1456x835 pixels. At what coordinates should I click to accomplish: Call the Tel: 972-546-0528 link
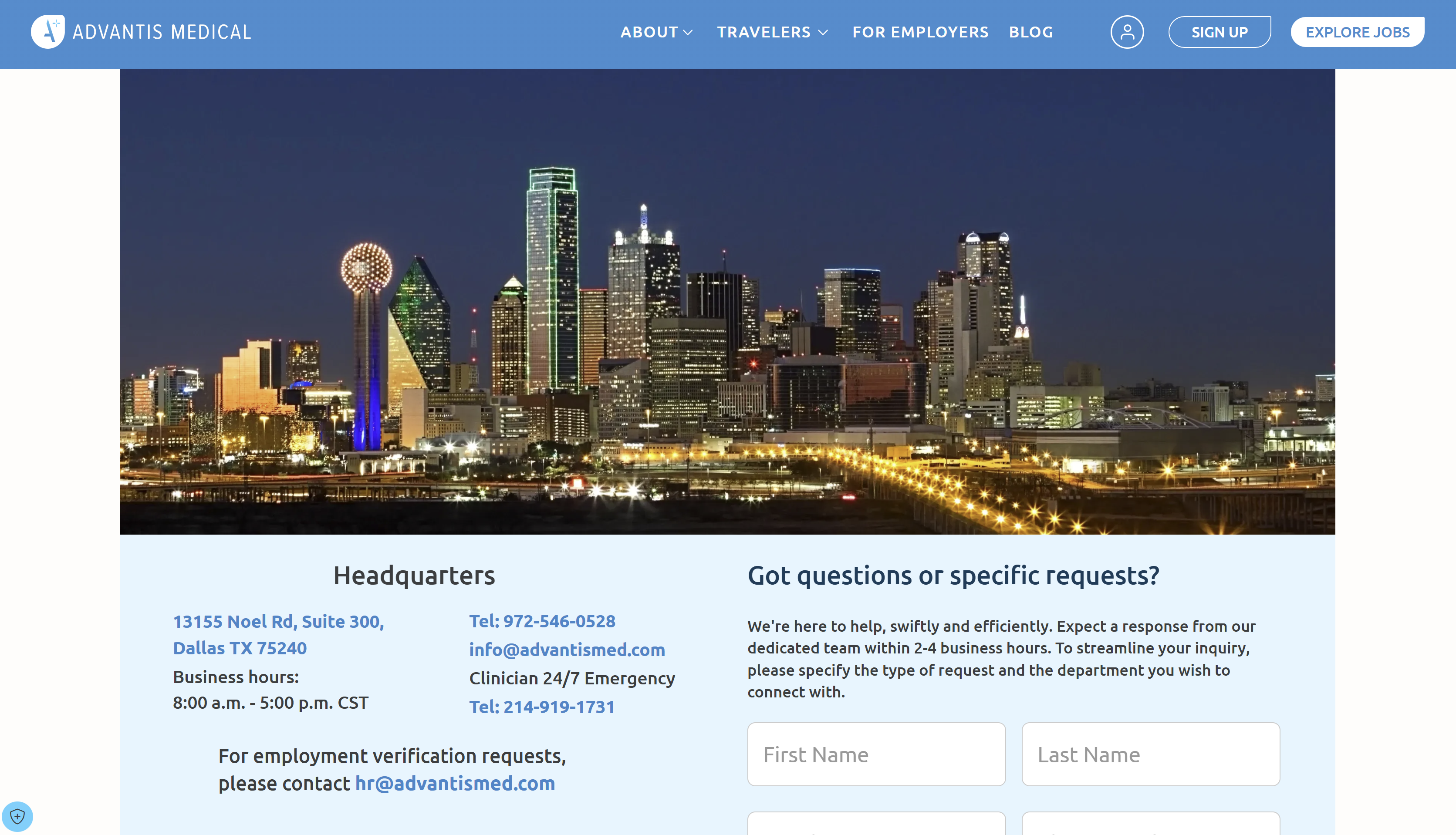pyautogui.click(x=542, y=621)
